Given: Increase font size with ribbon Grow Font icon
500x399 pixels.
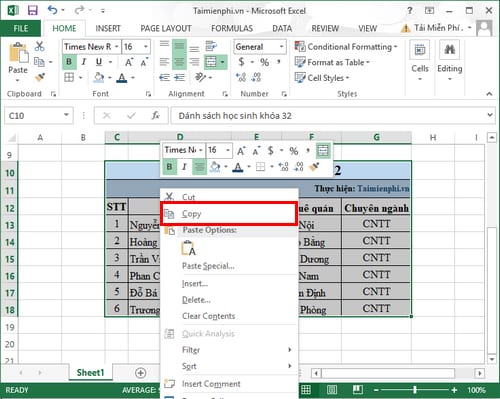Looking at the screenshot, I should 129,62.
